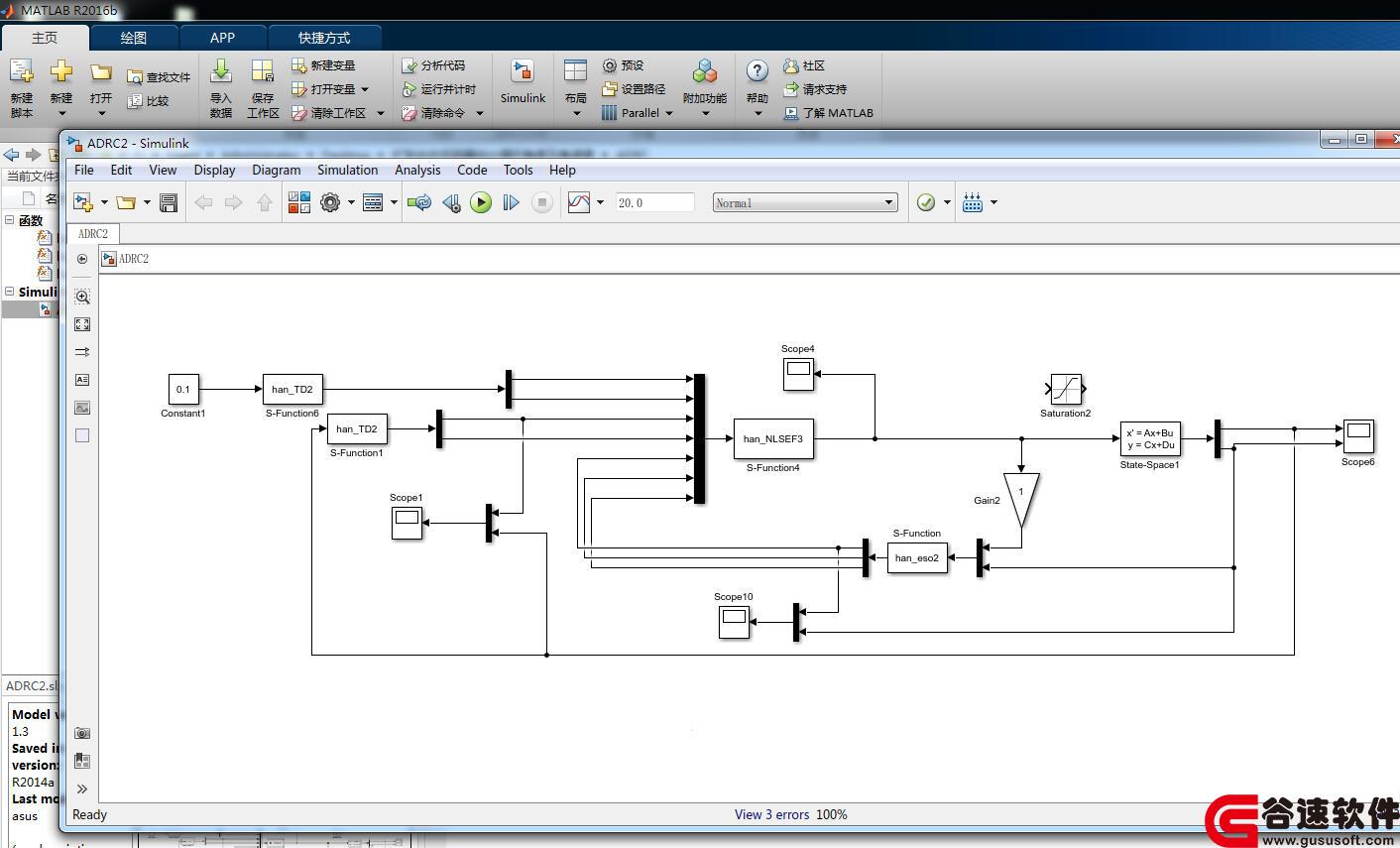Click the Step Forward button
The image size is (1400, 848).
tap(511, 202)
